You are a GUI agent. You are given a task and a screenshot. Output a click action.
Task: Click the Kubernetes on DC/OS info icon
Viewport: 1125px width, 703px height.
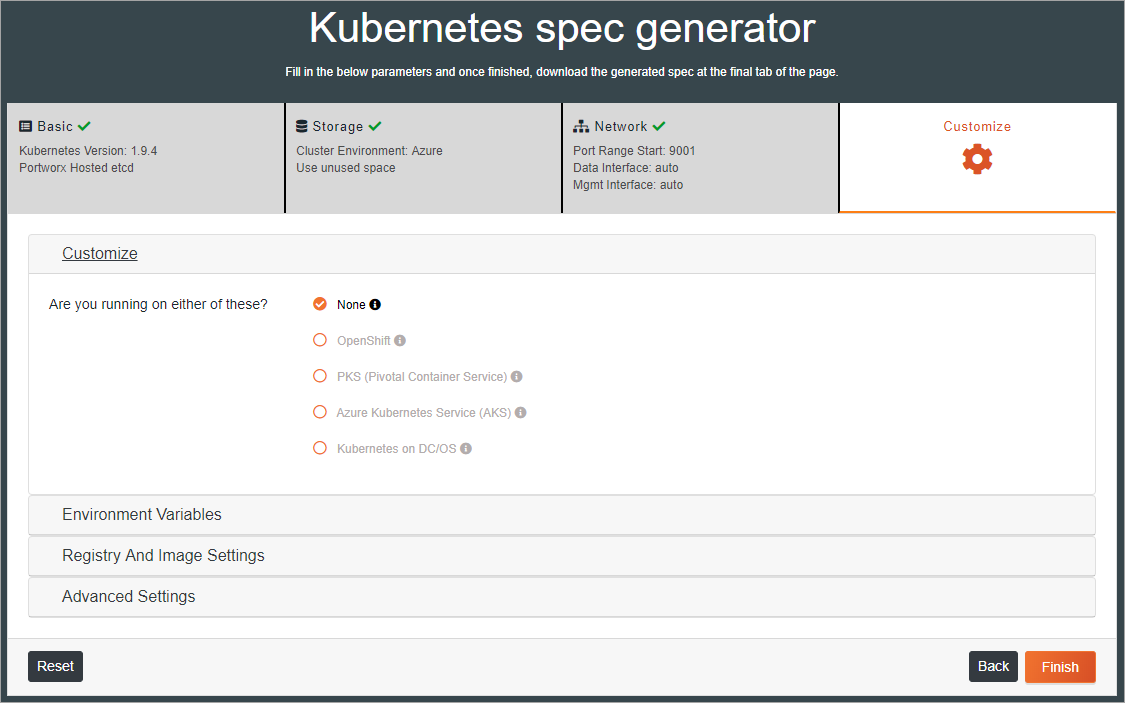[466, 448]
